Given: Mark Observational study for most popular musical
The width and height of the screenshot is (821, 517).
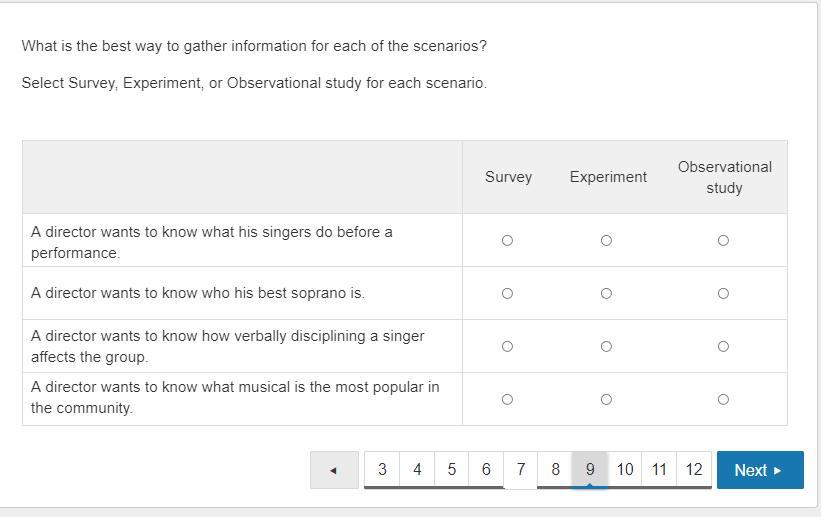Looking at the screenshot, I should (723, 399).
